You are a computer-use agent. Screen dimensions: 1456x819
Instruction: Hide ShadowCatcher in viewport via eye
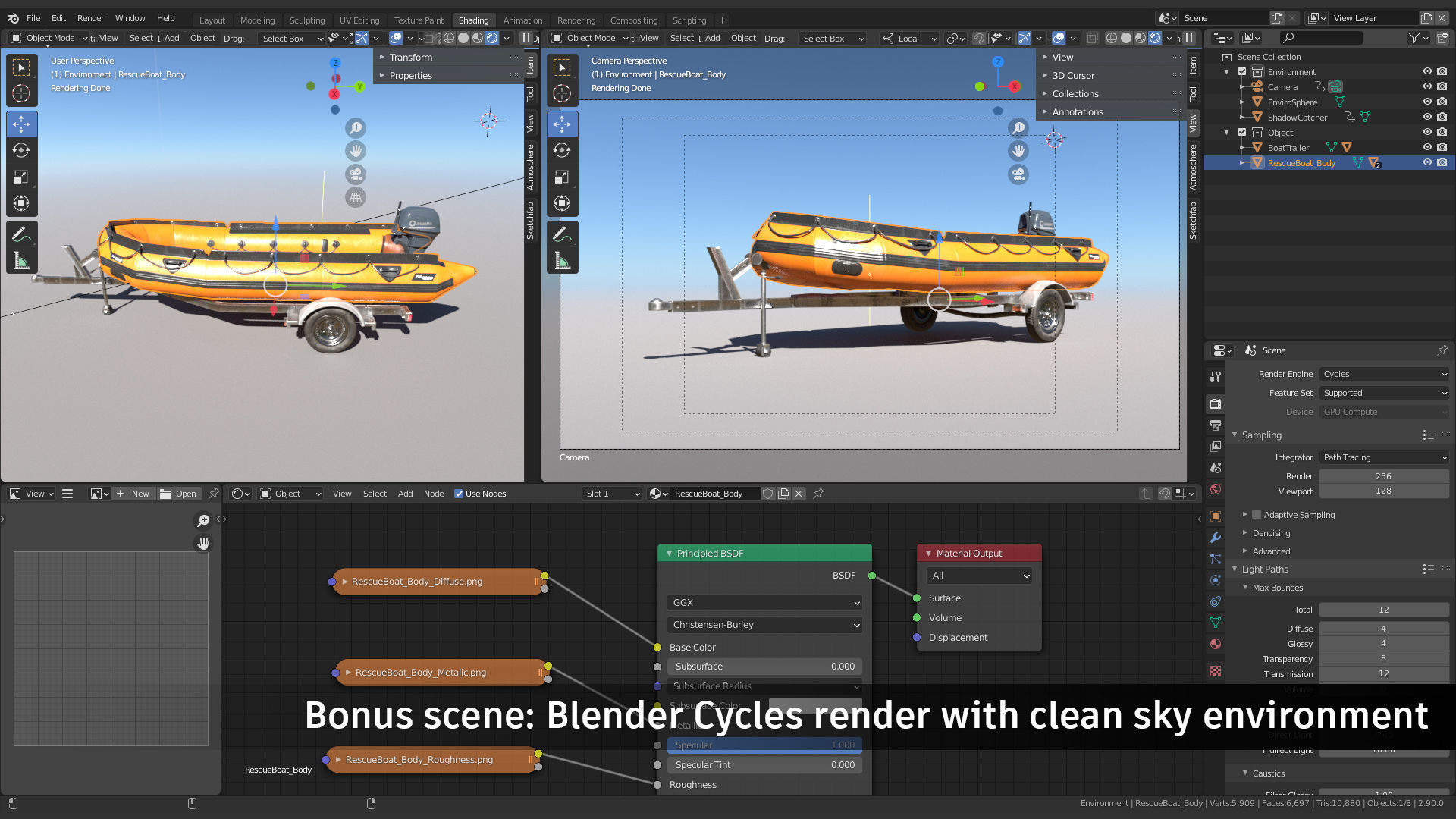coord(1427,117)
